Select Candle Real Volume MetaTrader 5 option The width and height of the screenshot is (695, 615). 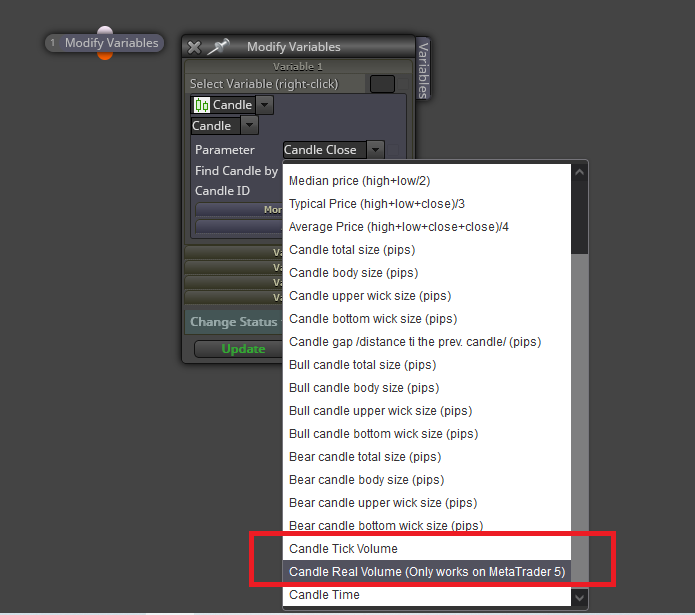click(427, 572)
